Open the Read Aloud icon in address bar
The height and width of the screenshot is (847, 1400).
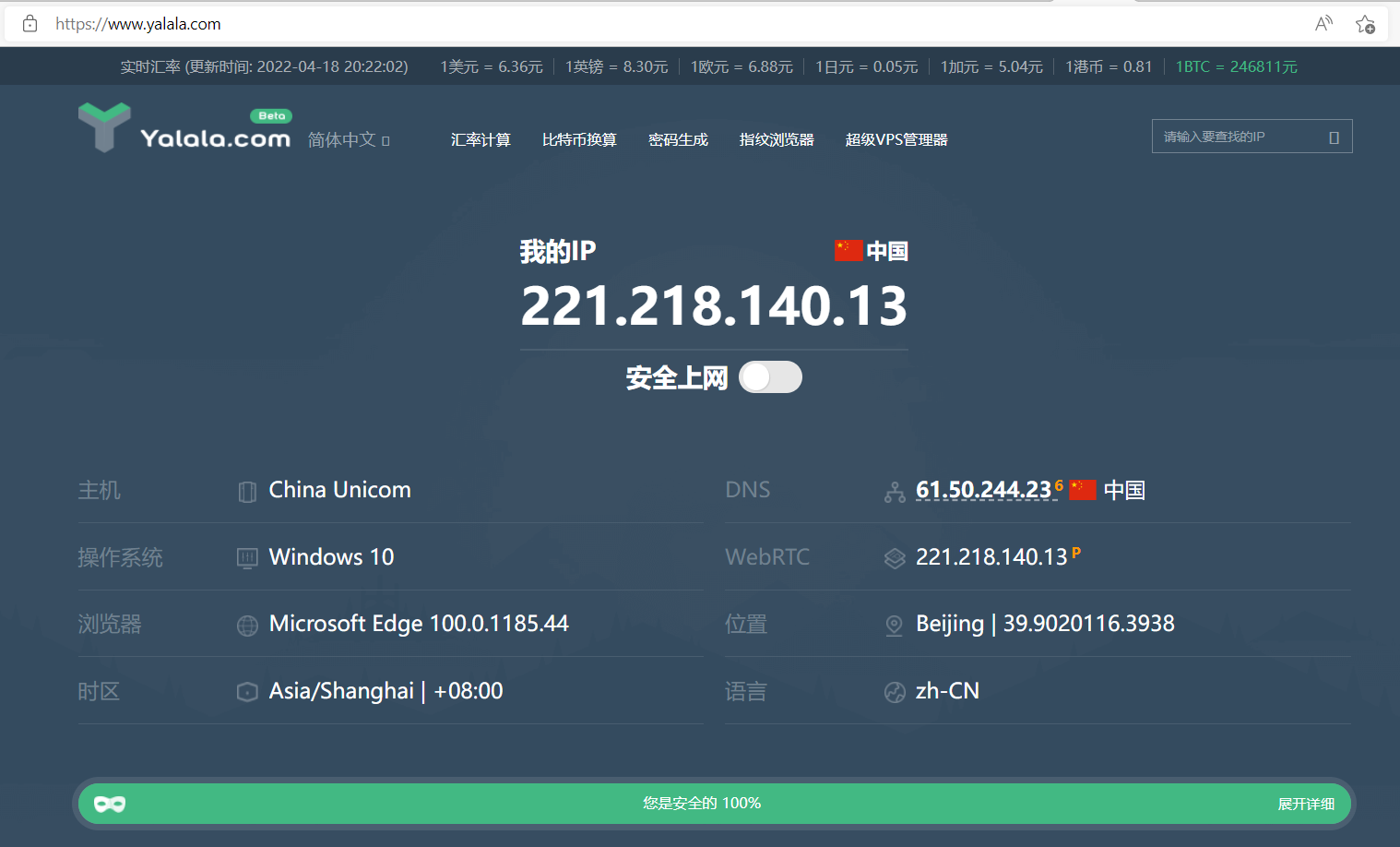(1323, 24)
